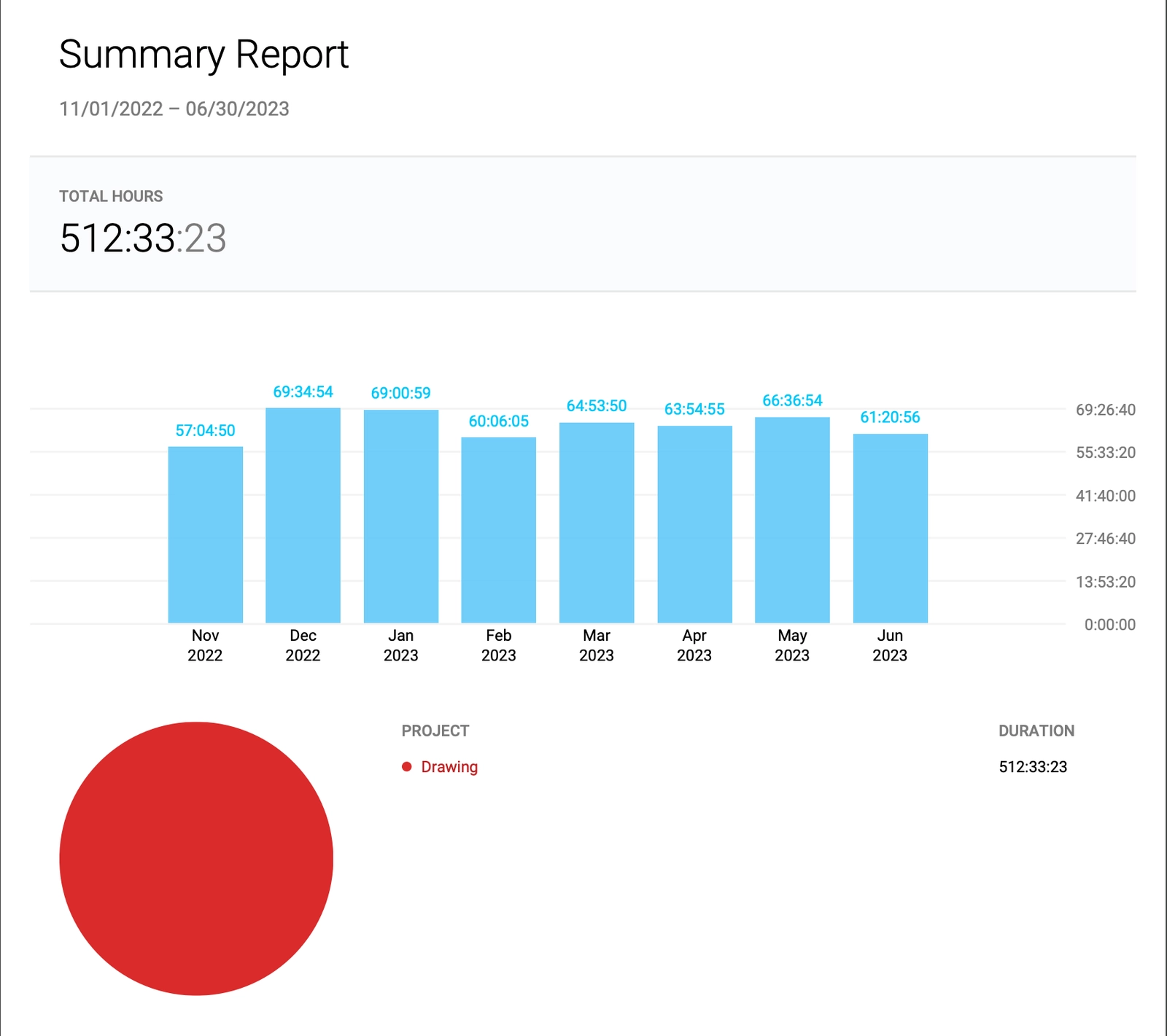
Task: Open the Drawing project link
Action: 449,767
